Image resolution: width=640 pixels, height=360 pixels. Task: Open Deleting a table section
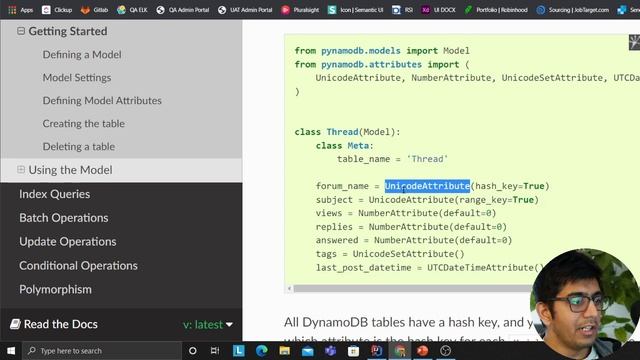(x=79, y=147)
